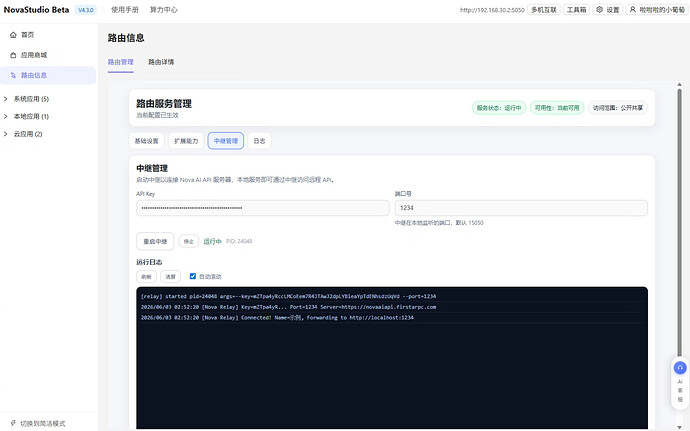Click the scrollbar up arrow
This screenshot has height=431, width=690.
(679, 84)
